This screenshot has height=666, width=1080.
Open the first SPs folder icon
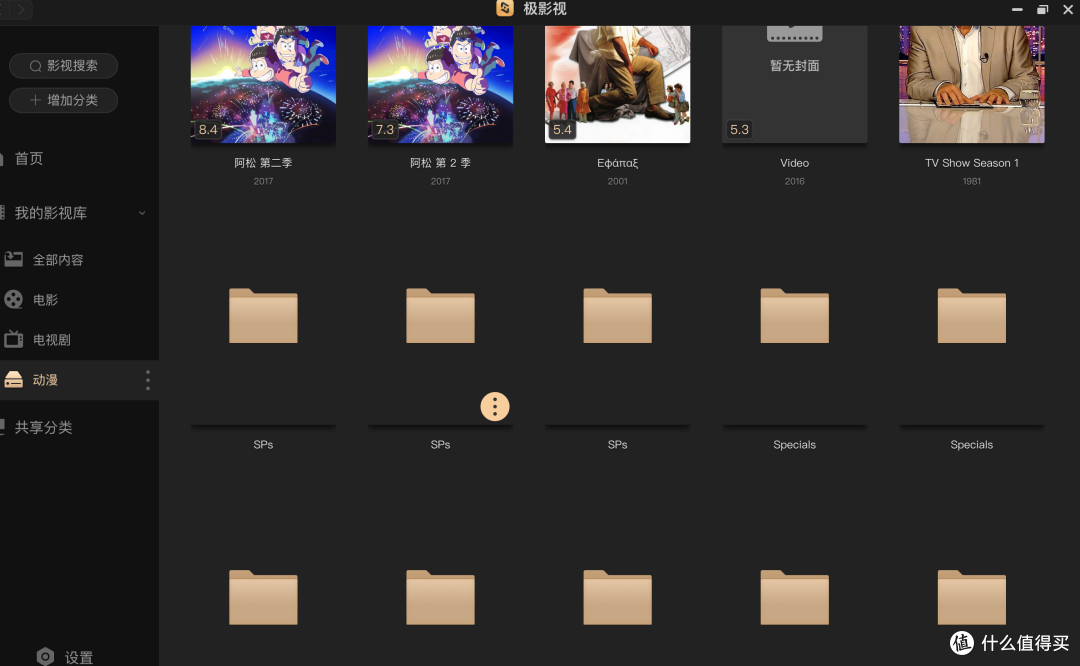(x=263, y=315)
